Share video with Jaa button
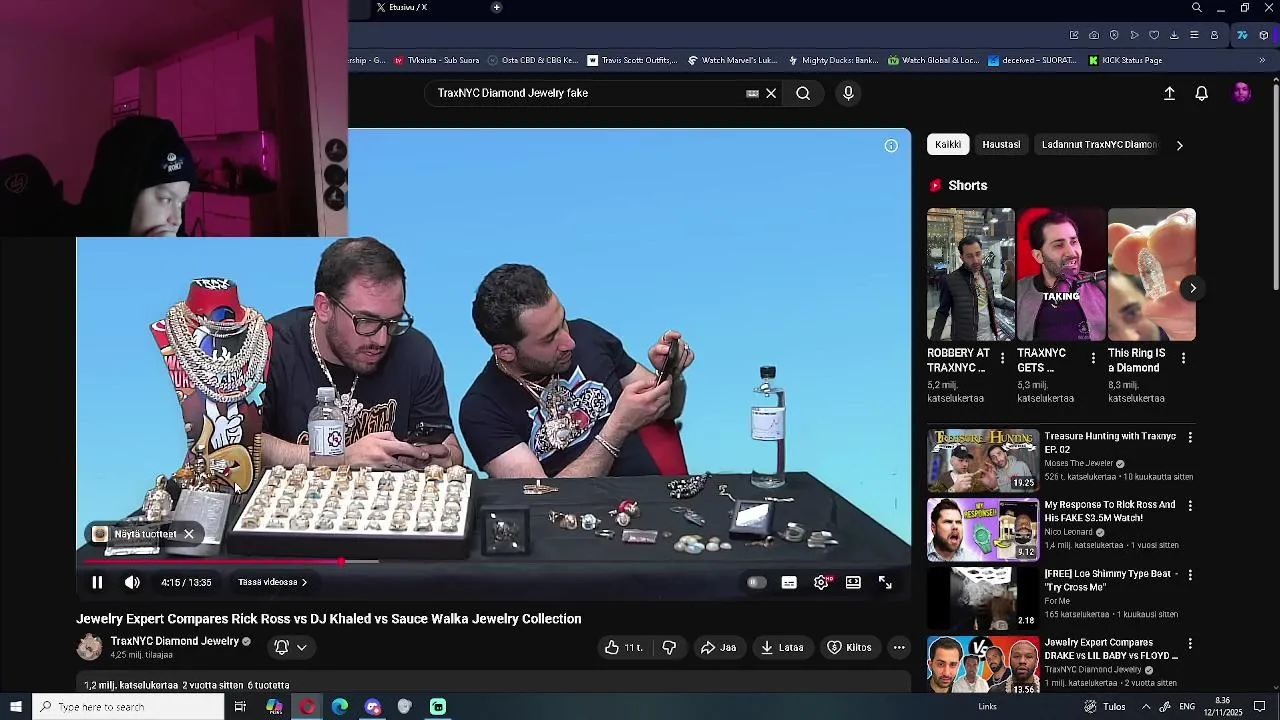This screenshot has height=720, width=1280. pos(718,647)
